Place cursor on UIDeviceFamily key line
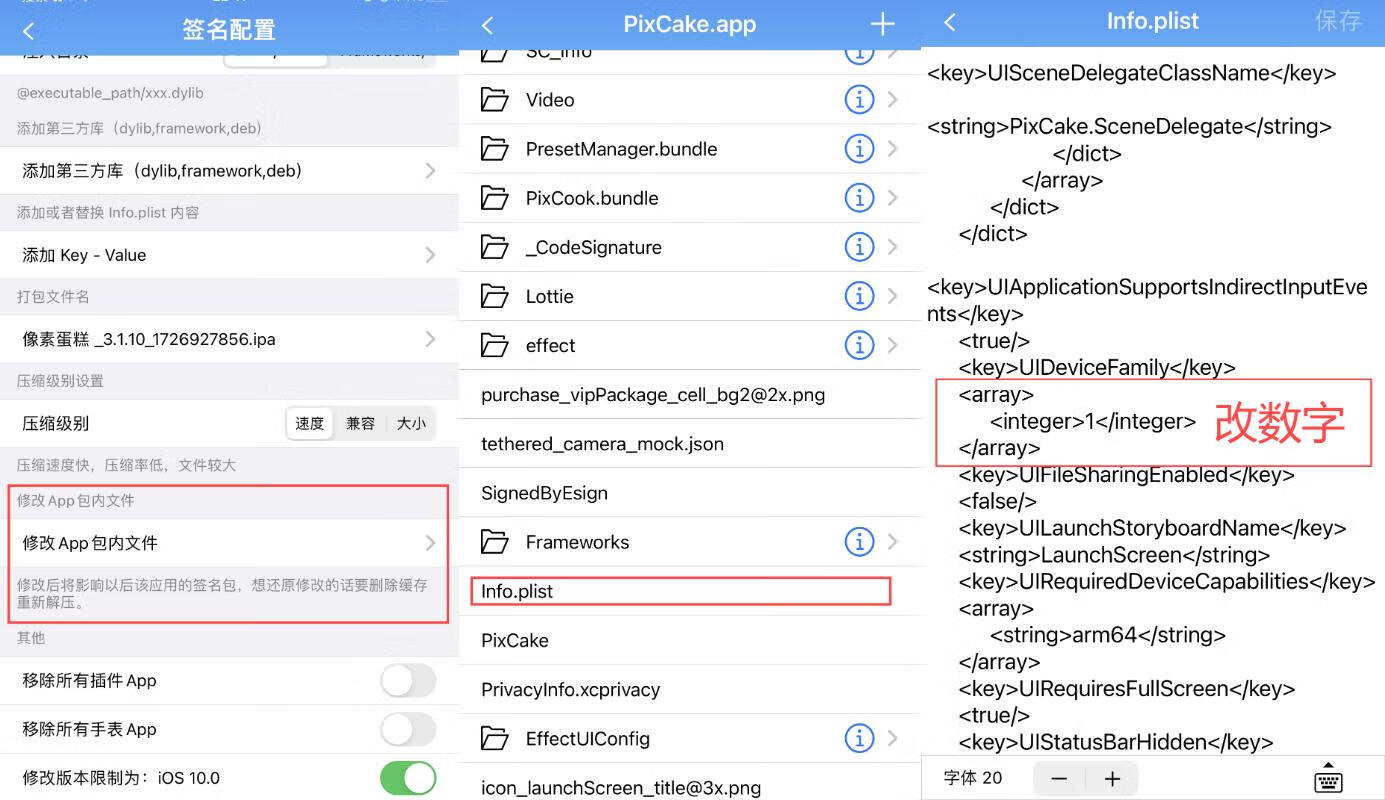Image resolution: width=1385 pixels, height=800 pixels. pos(1097,368)
